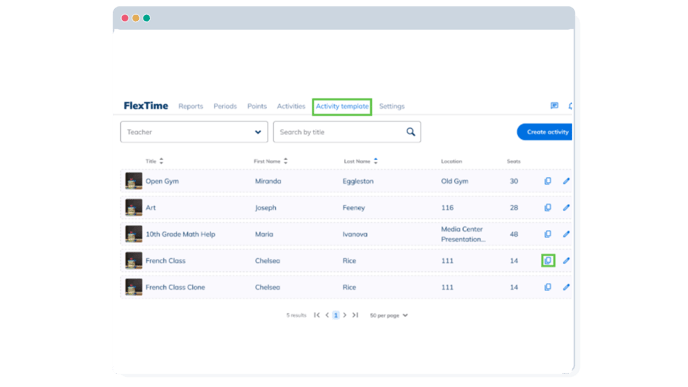Image resolution: width=688 pixels, height=387 pixels.
Task: Copy the French Class Clone template
Action: [x=548, y=287]
